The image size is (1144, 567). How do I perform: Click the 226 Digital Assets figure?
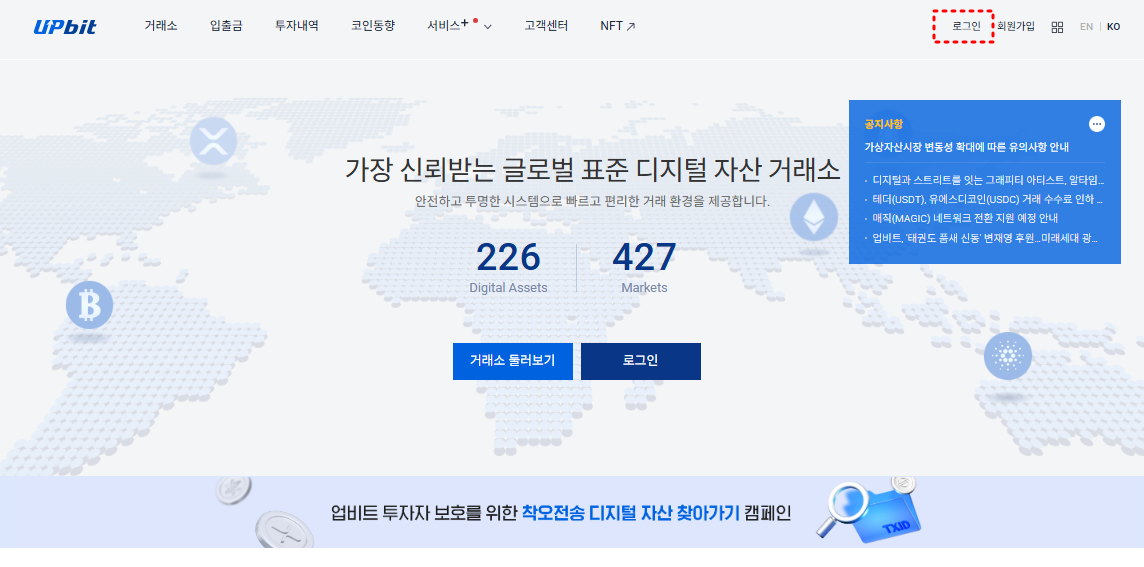[509, 267]
